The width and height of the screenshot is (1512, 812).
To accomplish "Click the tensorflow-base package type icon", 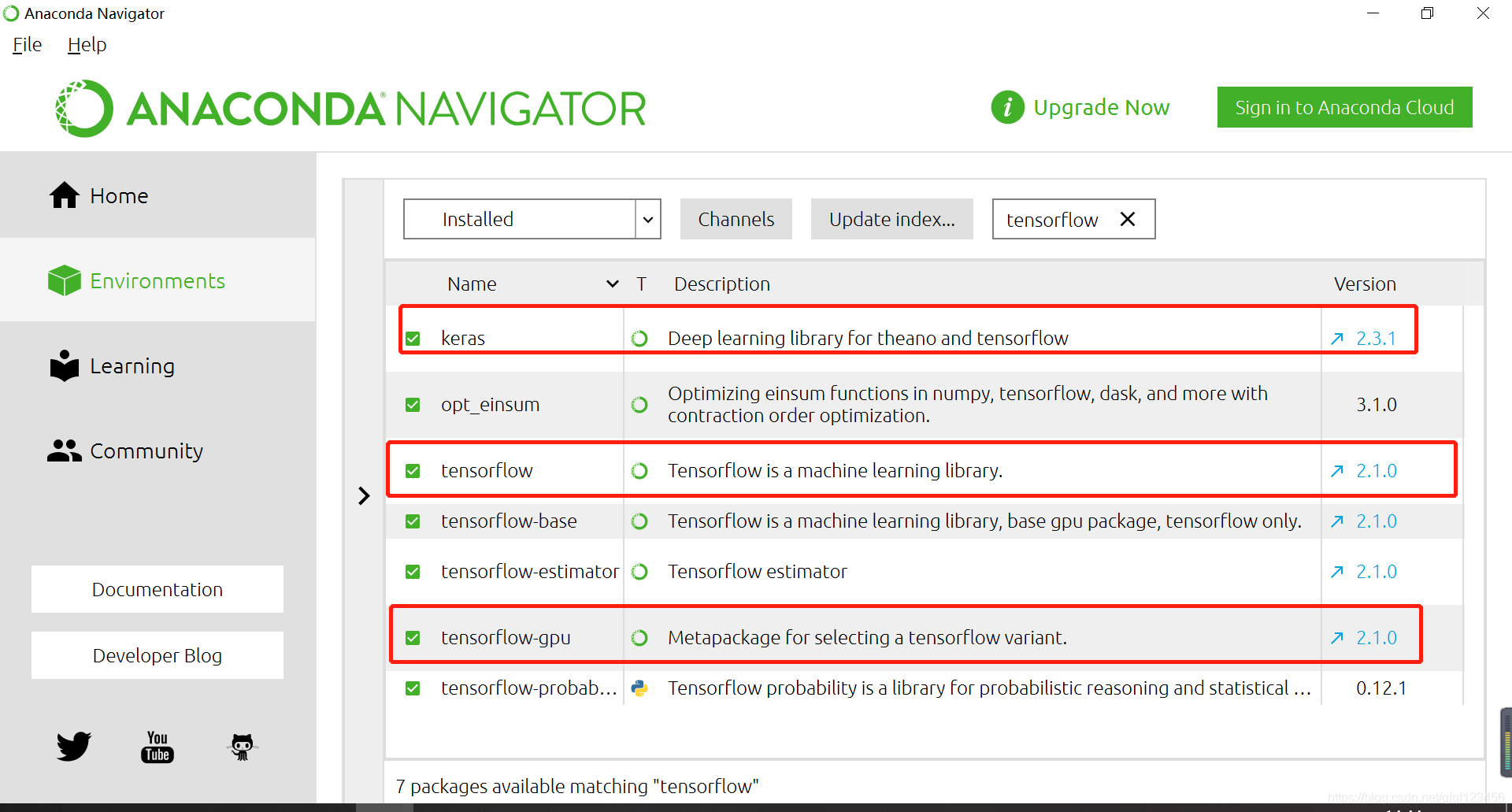I will (x=639, y=521).
